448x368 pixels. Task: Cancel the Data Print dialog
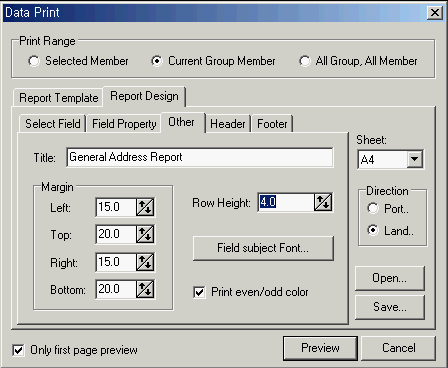pyautogui.click(x=399, y=348)
